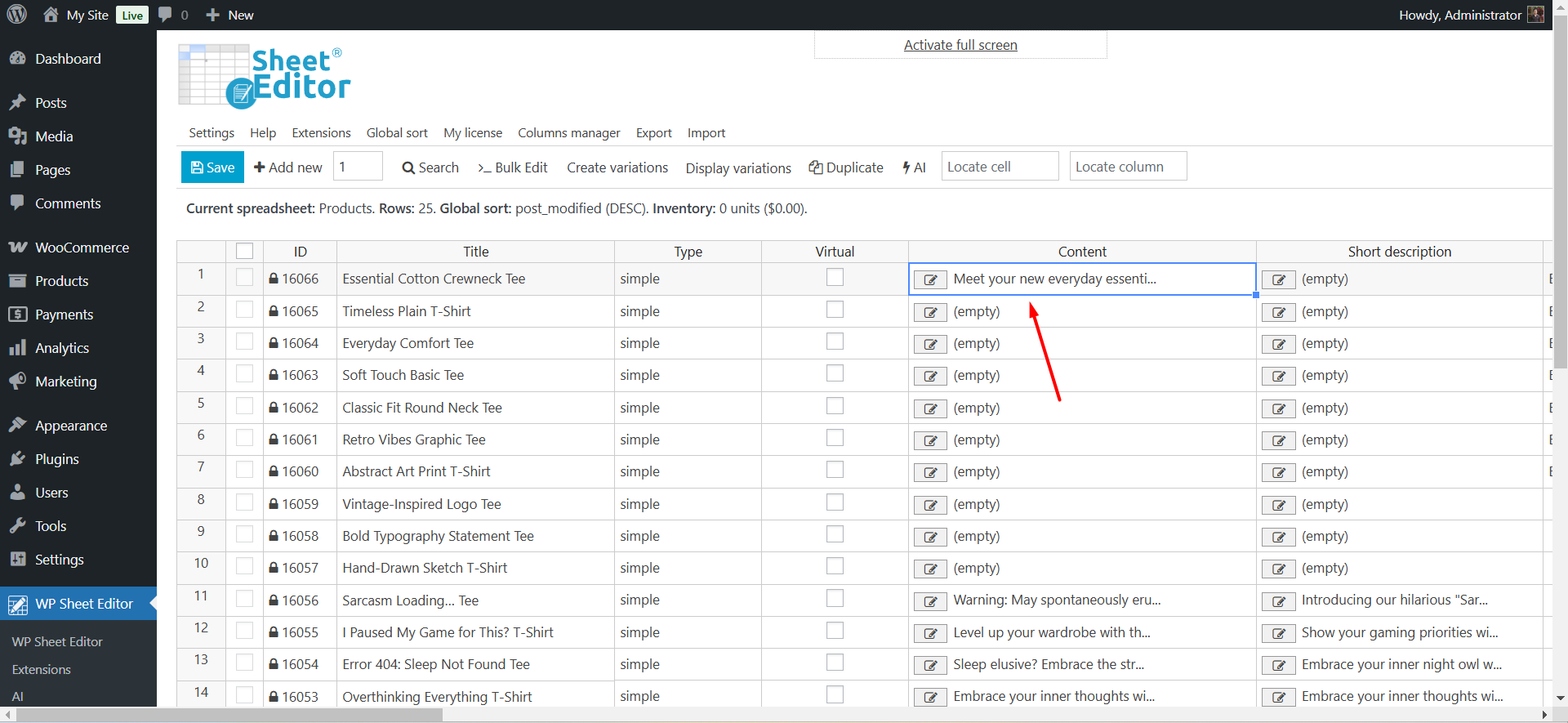This screenshot has height=723, width=1568.
Task: Open the Bulk Edit tool
Action: pos(513,167)
